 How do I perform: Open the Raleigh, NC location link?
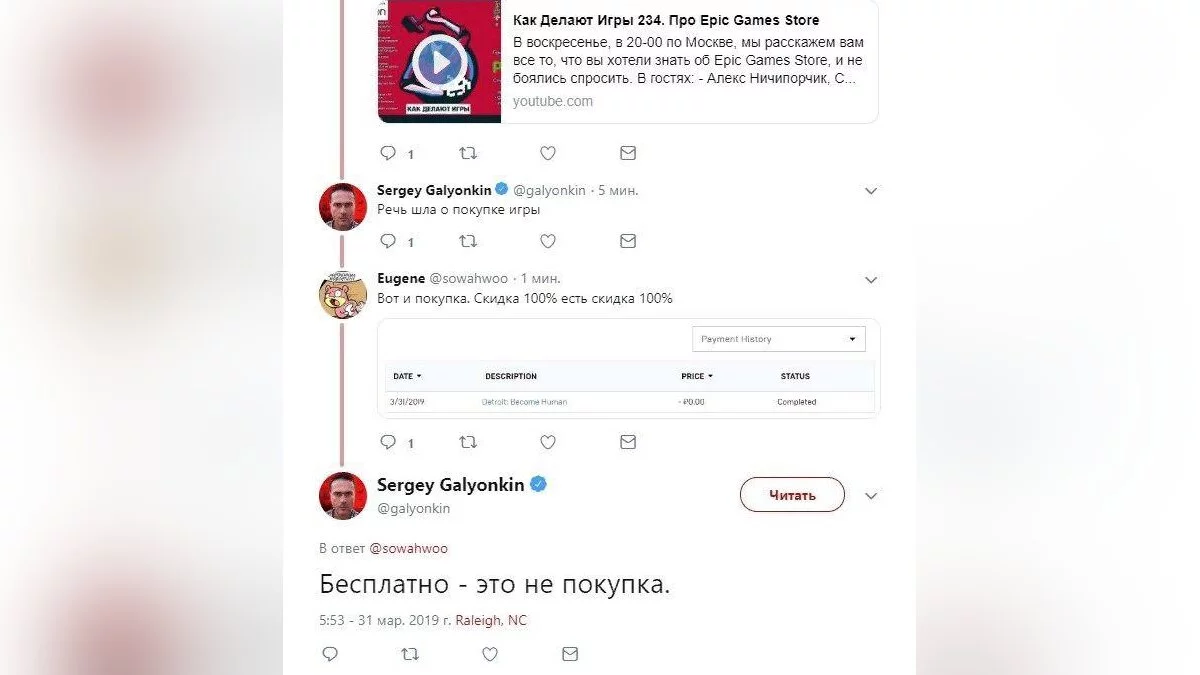click(490, 620)
